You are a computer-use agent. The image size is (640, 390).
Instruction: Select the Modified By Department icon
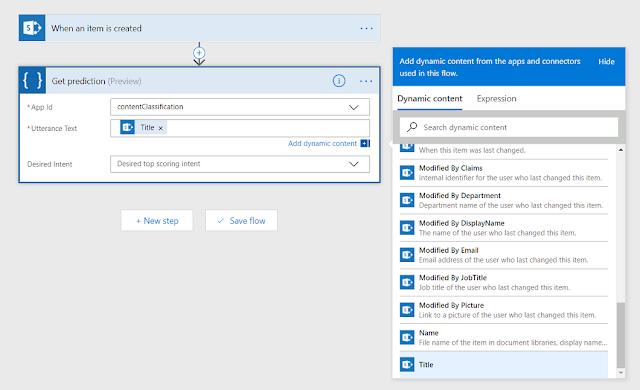[407, 200]
